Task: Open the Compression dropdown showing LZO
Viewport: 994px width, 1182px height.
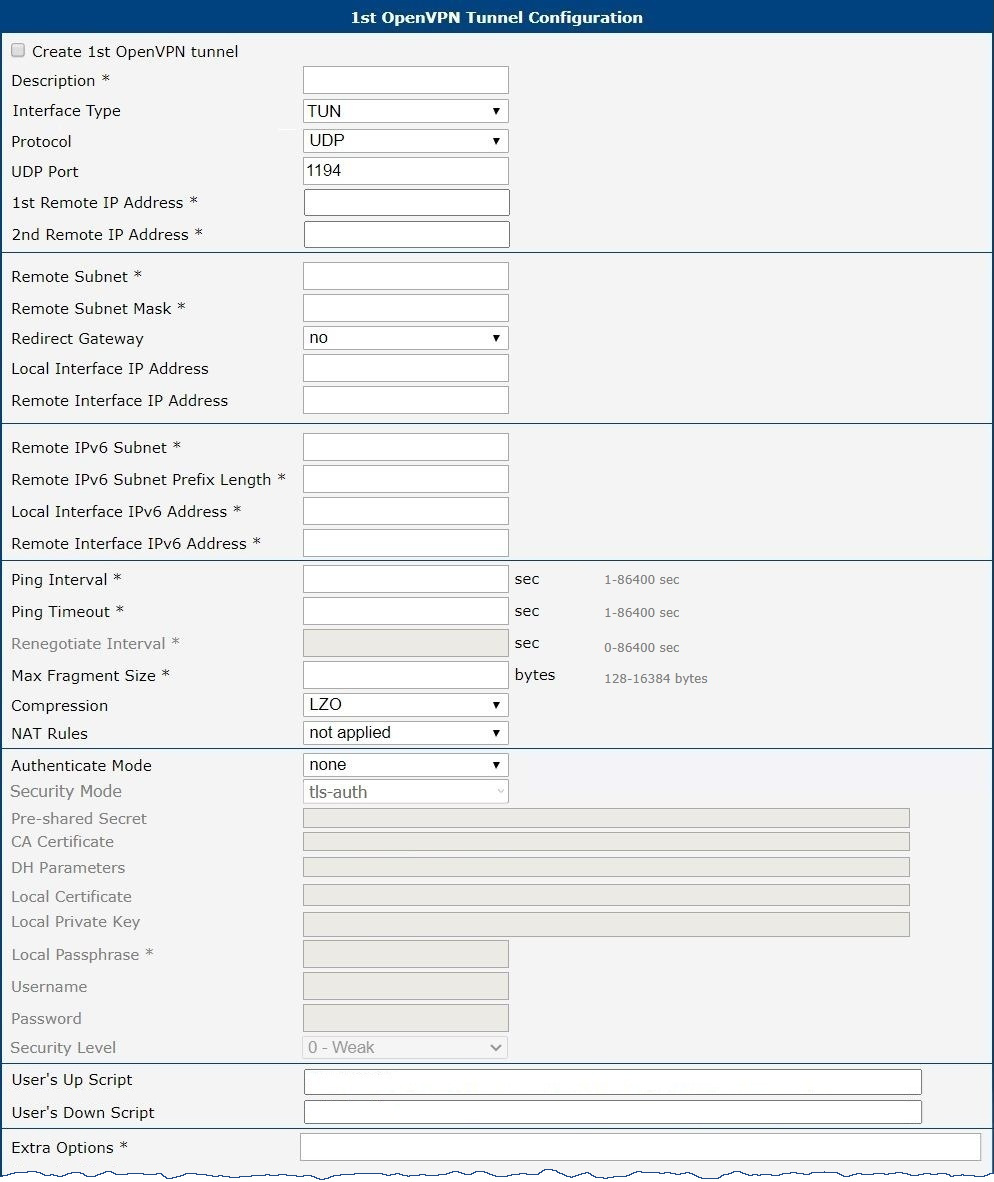Action: tap(405, 705)
